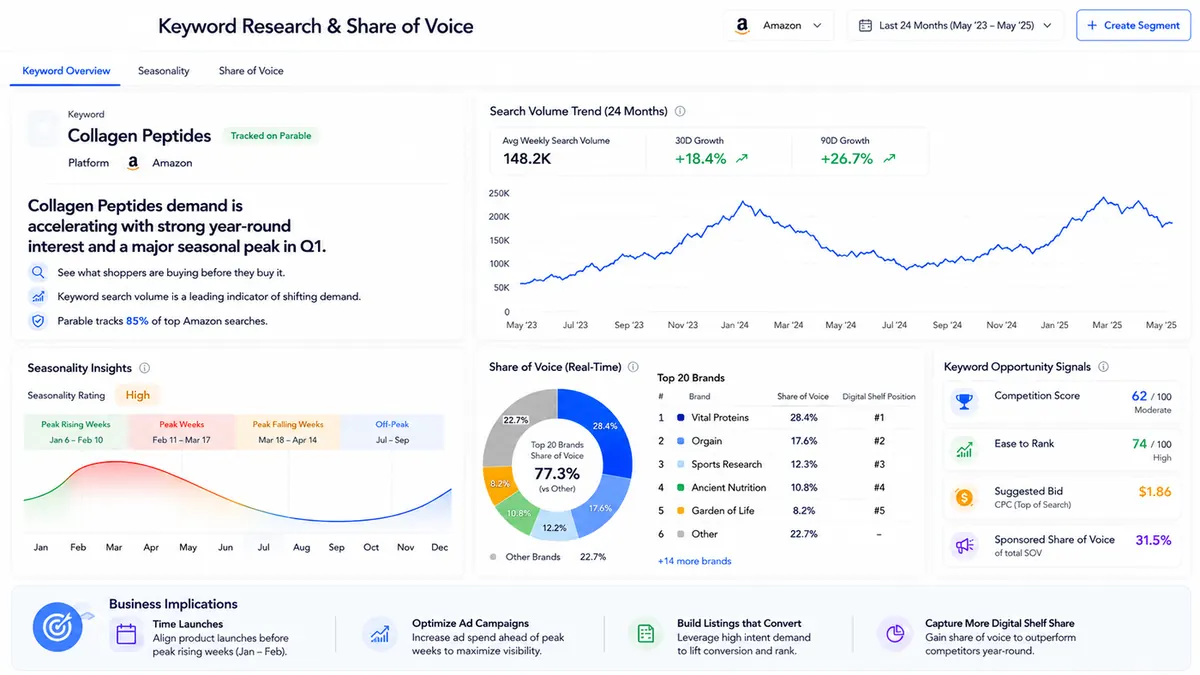Switch to the Keyword Overview tab

point(66,71)
